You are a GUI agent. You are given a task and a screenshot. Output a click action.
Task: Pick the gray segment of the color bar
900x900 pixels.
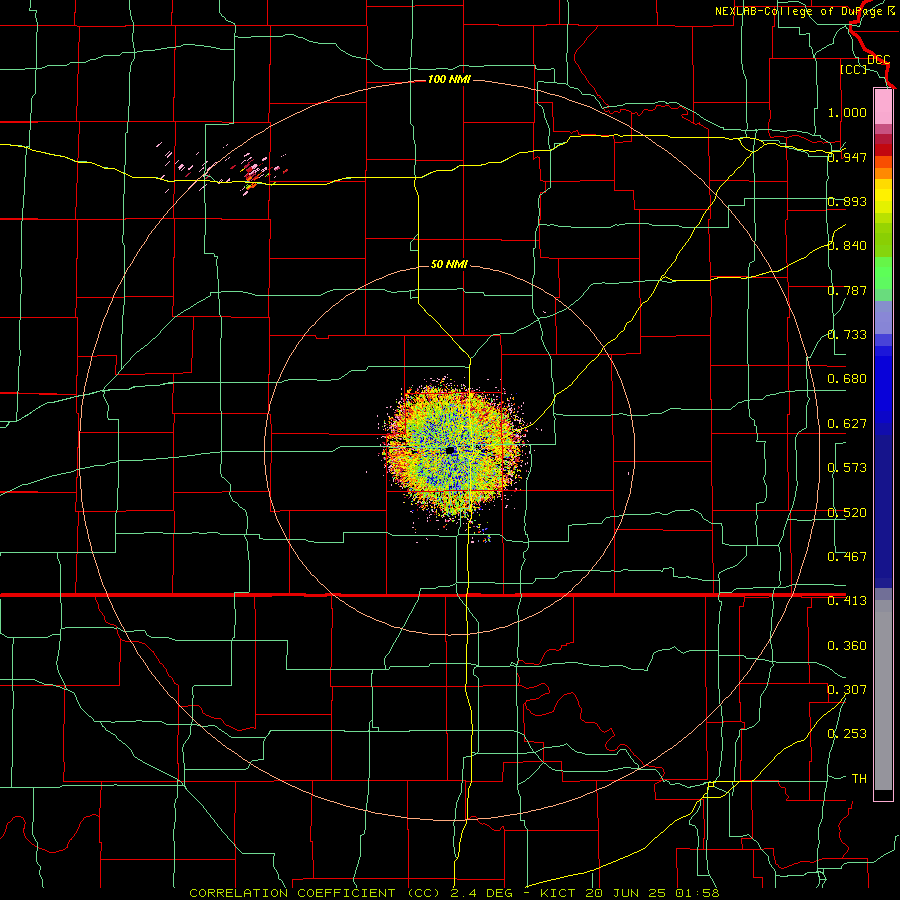(x=883, y=695)
